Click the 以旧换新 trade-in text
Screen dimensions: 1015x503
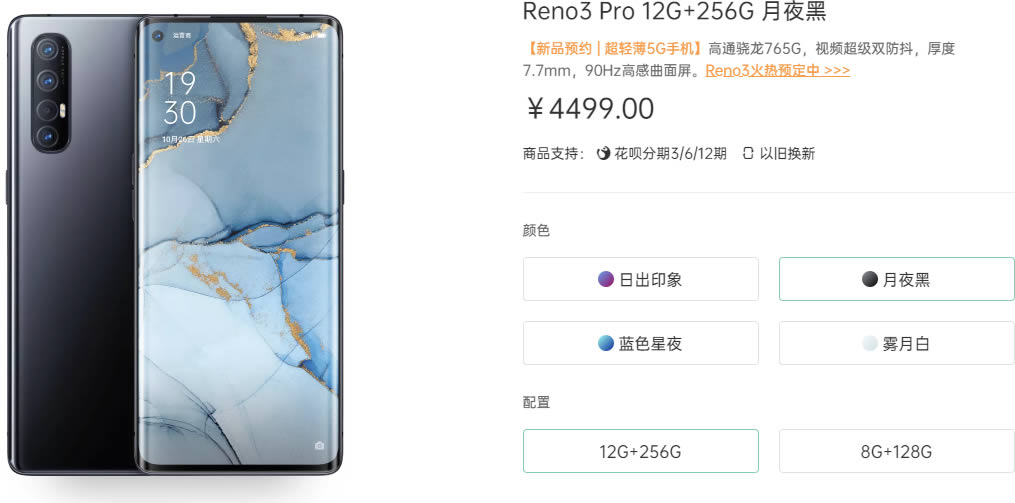coord(787,154)
